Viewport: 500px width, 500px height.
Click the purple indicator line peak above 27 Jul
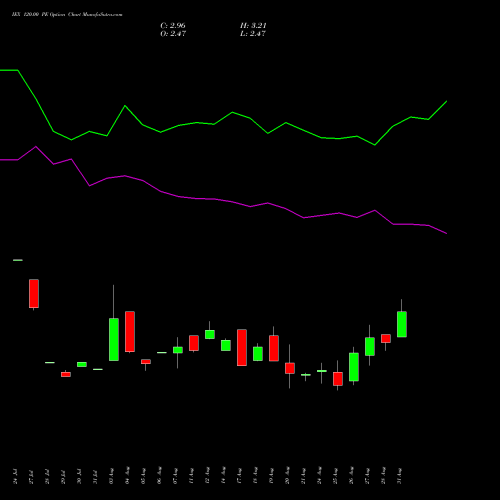pyautogui.click(x=36, y=147)
